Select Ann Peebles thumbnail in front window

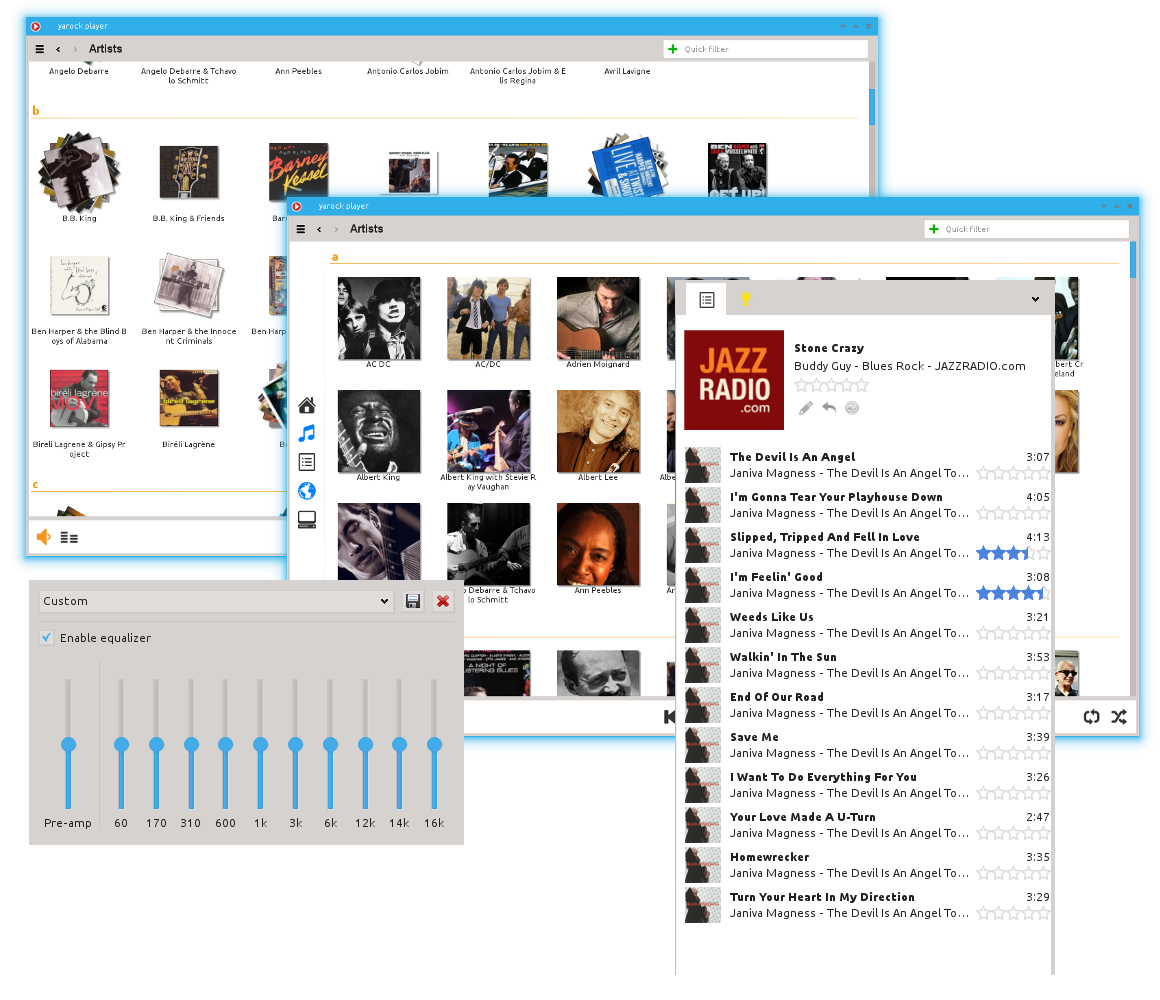click(x=598, y=545)
